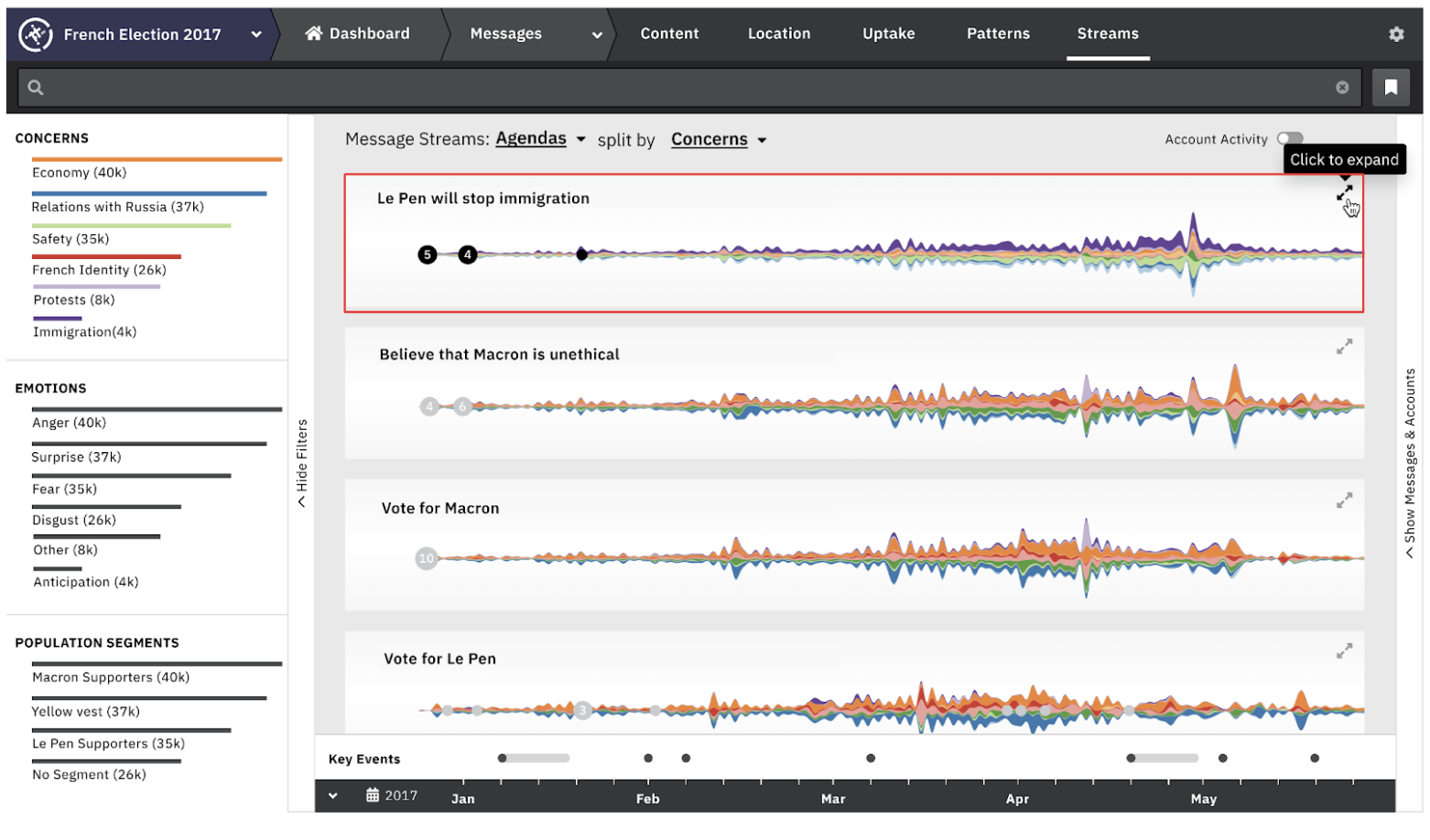
Task: Collapse the sidebar with Hide Filters
Action: (301, 463)
